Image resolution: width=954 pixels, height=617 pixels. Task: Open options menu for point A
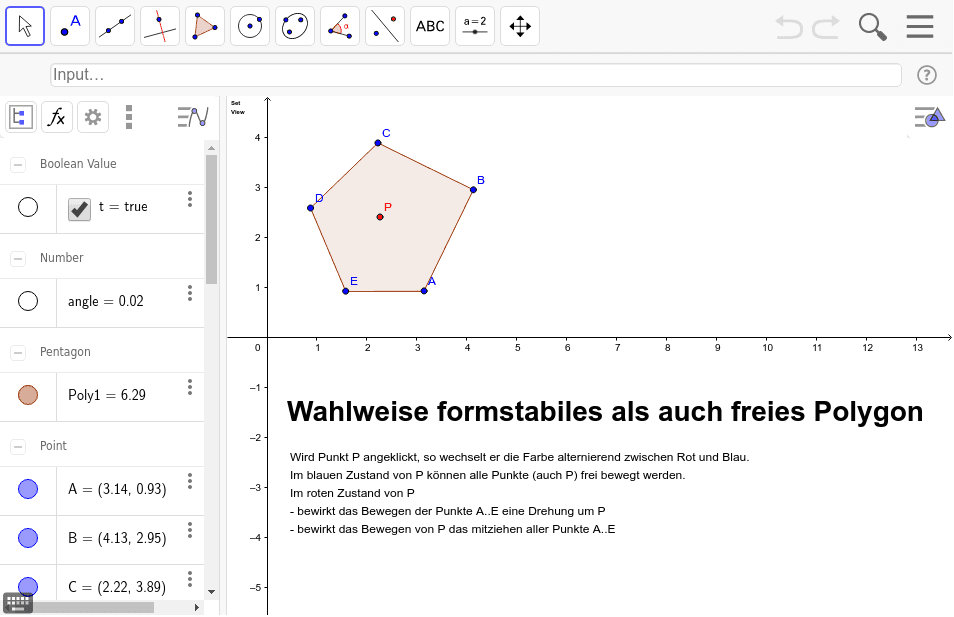pyautogui.click(x=190, y=481)
